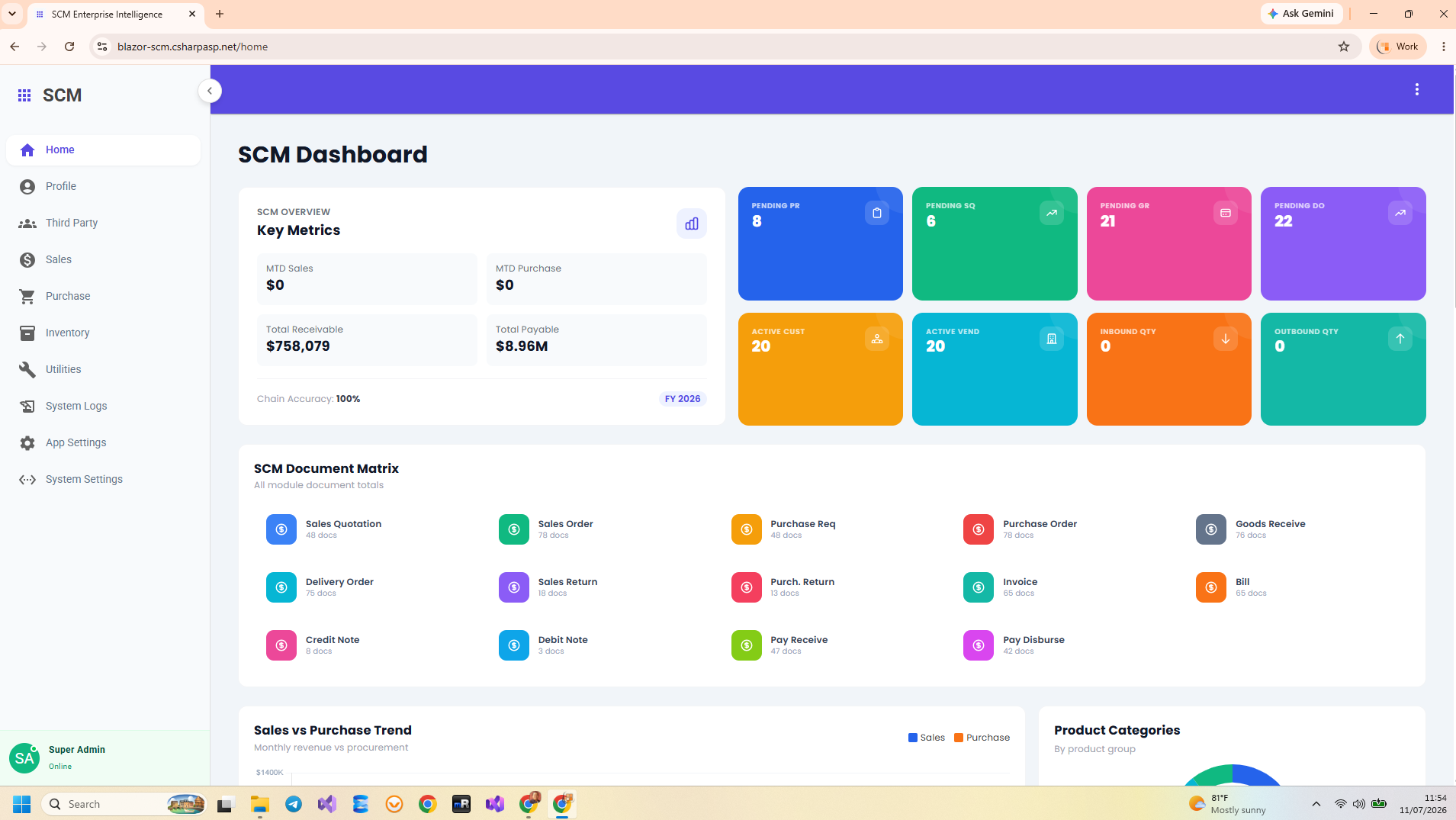Collapse the sidebar with the chevron button
1456x820 pixels.
pyautogui.click(x=210, y=91)
